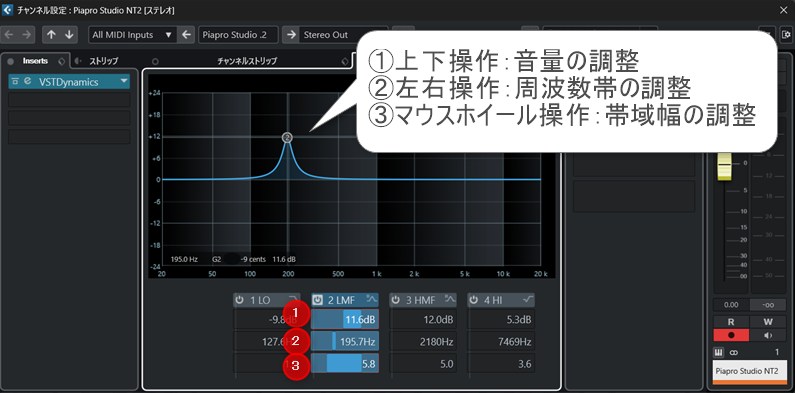
Task: Click 4 HI gain value 5.3dB
Action: click(501, 319)
